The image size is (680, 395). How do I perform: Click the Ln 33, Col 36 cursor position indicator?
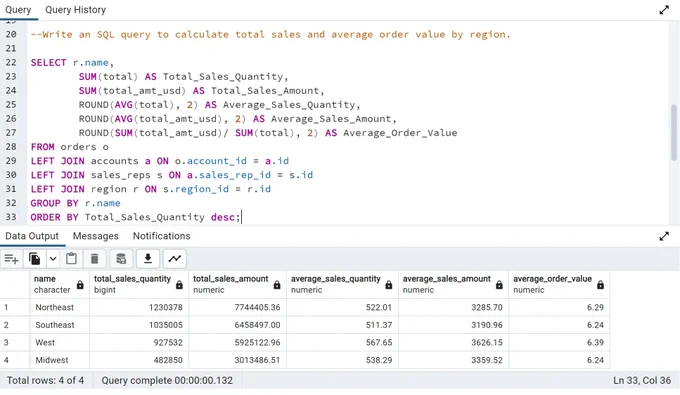coord(642,381)
